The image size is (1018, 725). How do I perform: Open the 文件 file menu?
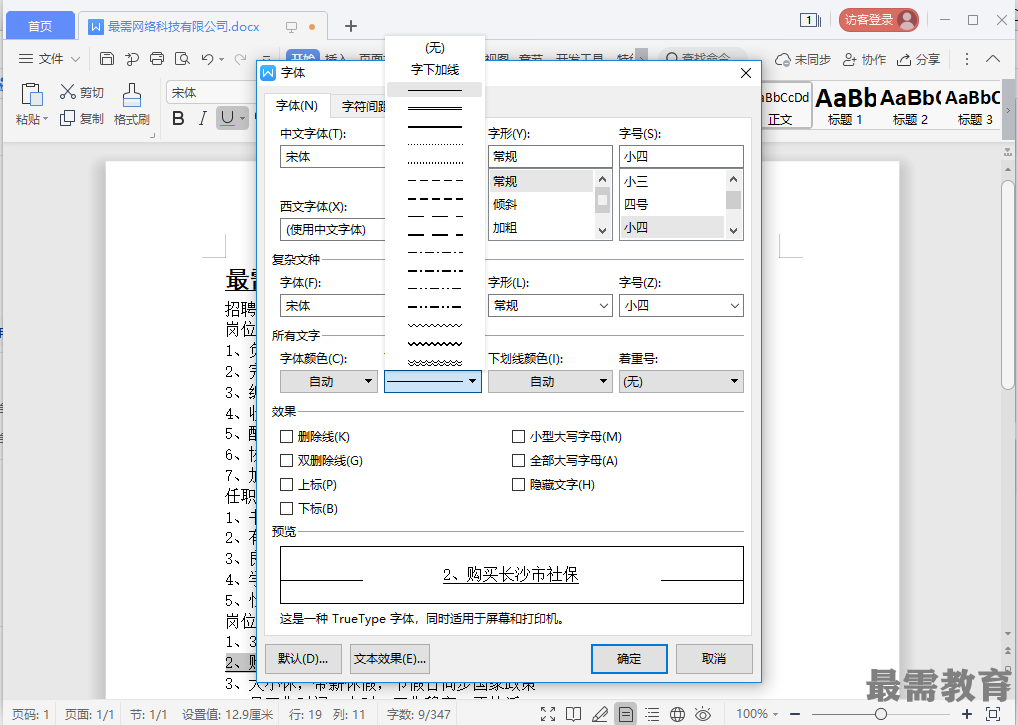click(49, 59)
